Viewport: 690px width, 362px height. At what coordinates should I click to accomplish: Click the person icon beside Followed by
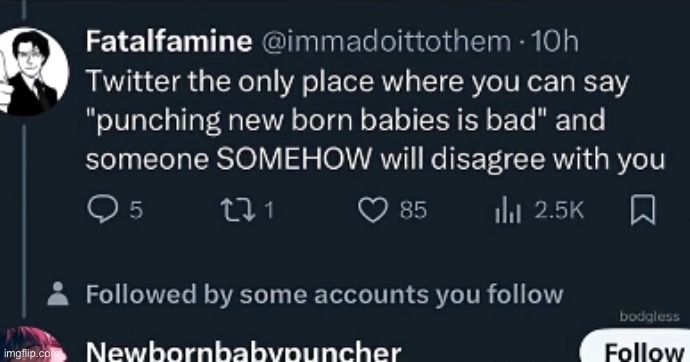[58, 293]
